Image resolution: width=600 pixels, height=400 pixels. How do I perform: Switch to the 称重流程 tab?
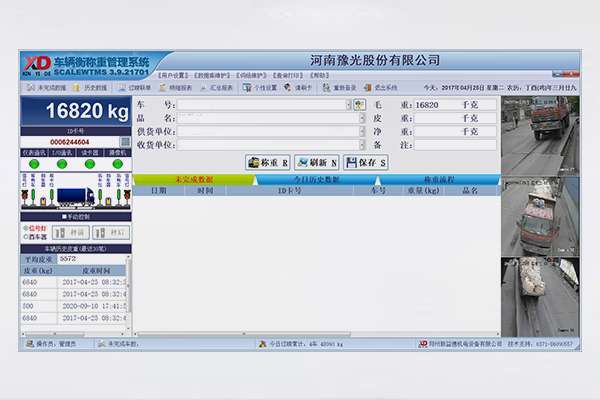click(439, 180)
